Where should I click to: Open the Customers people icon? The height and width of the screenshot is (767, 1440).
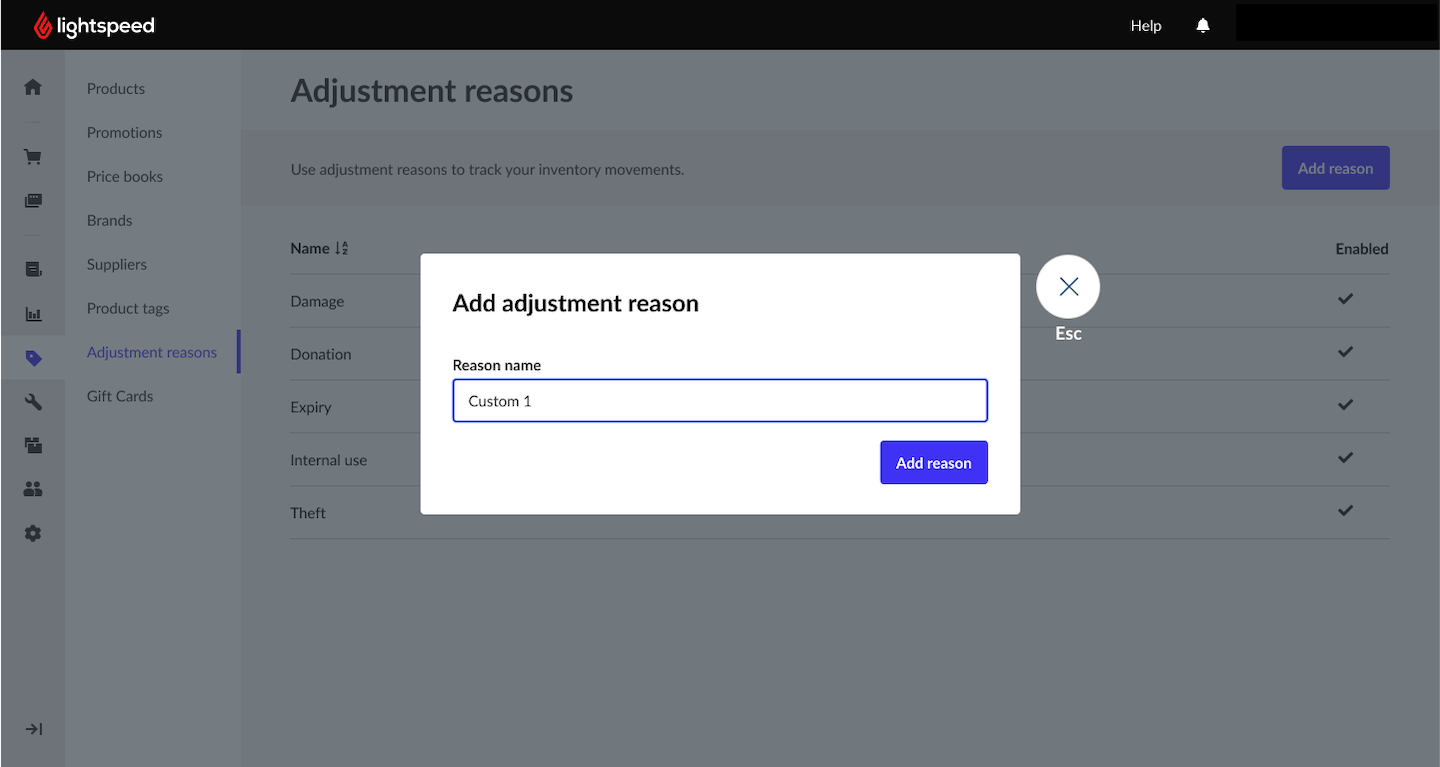pyautogui.click(x=32, y=488)
